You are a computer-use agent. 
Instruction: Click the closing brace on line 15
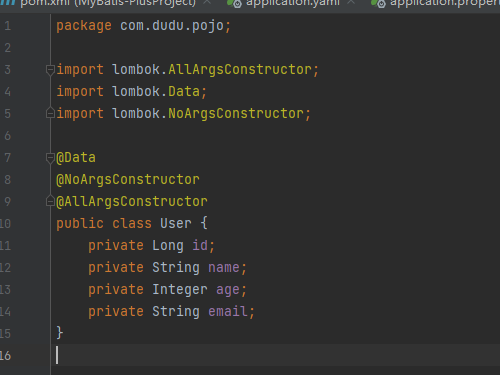point(60,333)
